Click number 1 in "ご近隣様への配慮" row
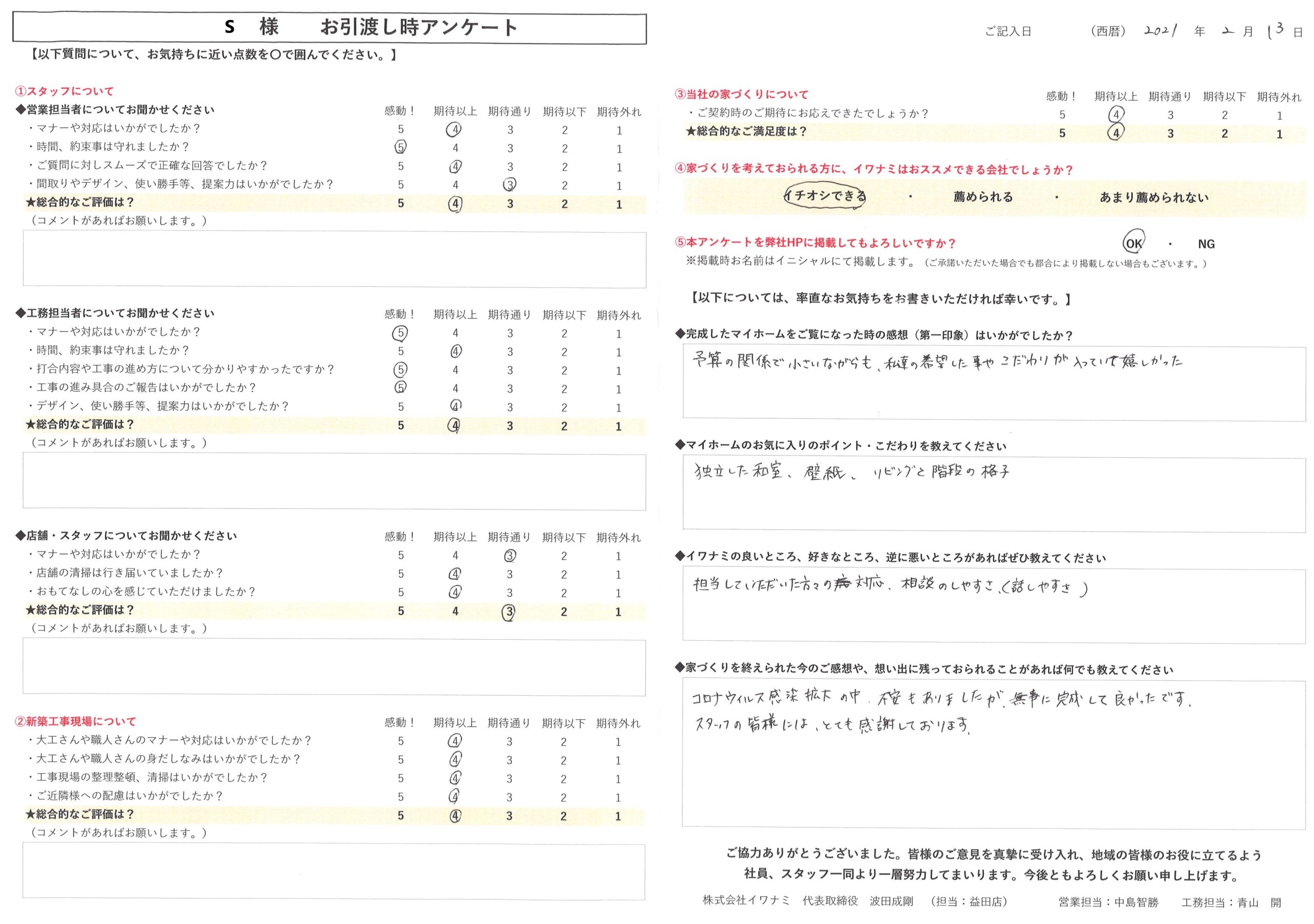This screenshot has width=1314, height=924. pos(618,798)
